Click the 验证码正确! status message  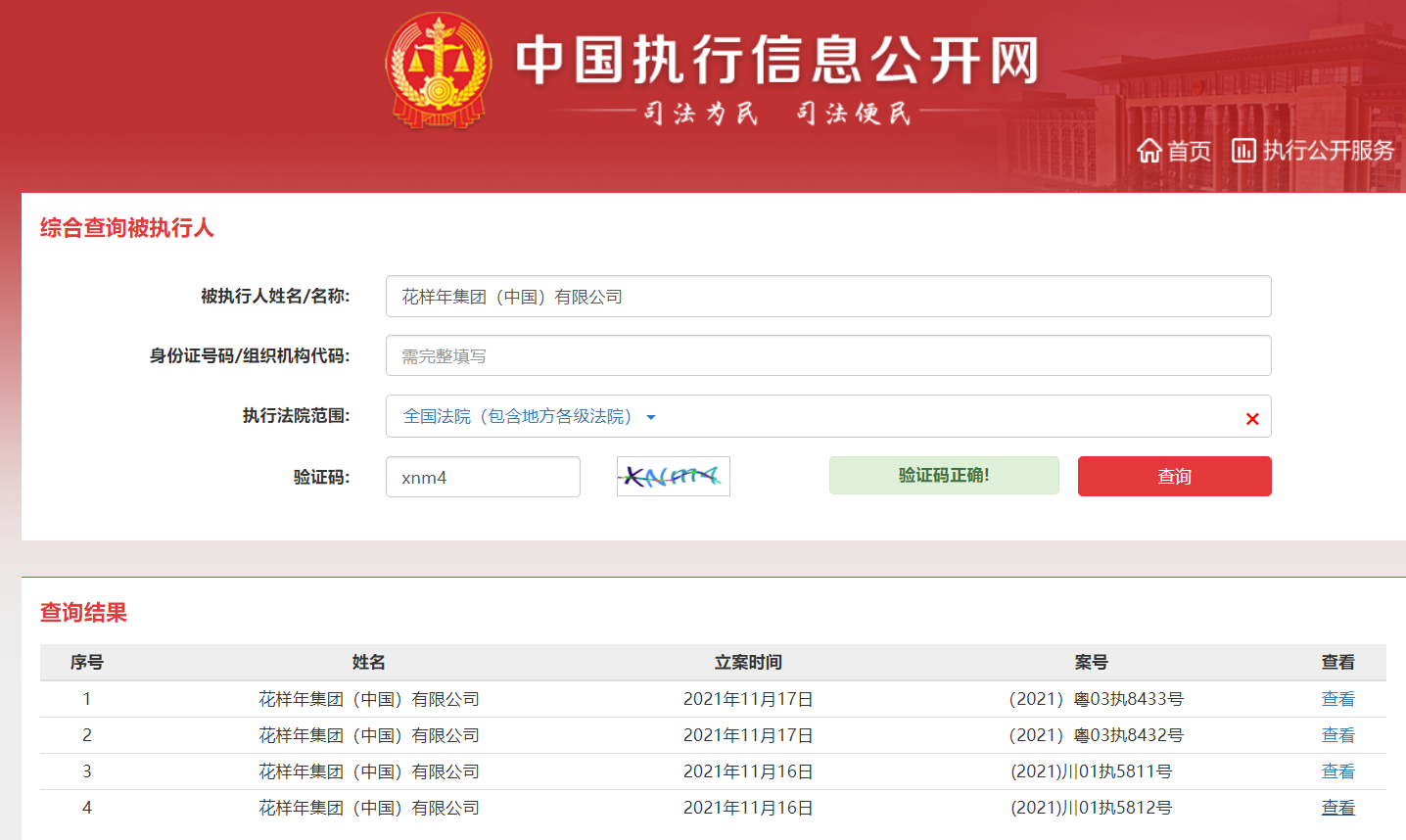pos(944,475)
